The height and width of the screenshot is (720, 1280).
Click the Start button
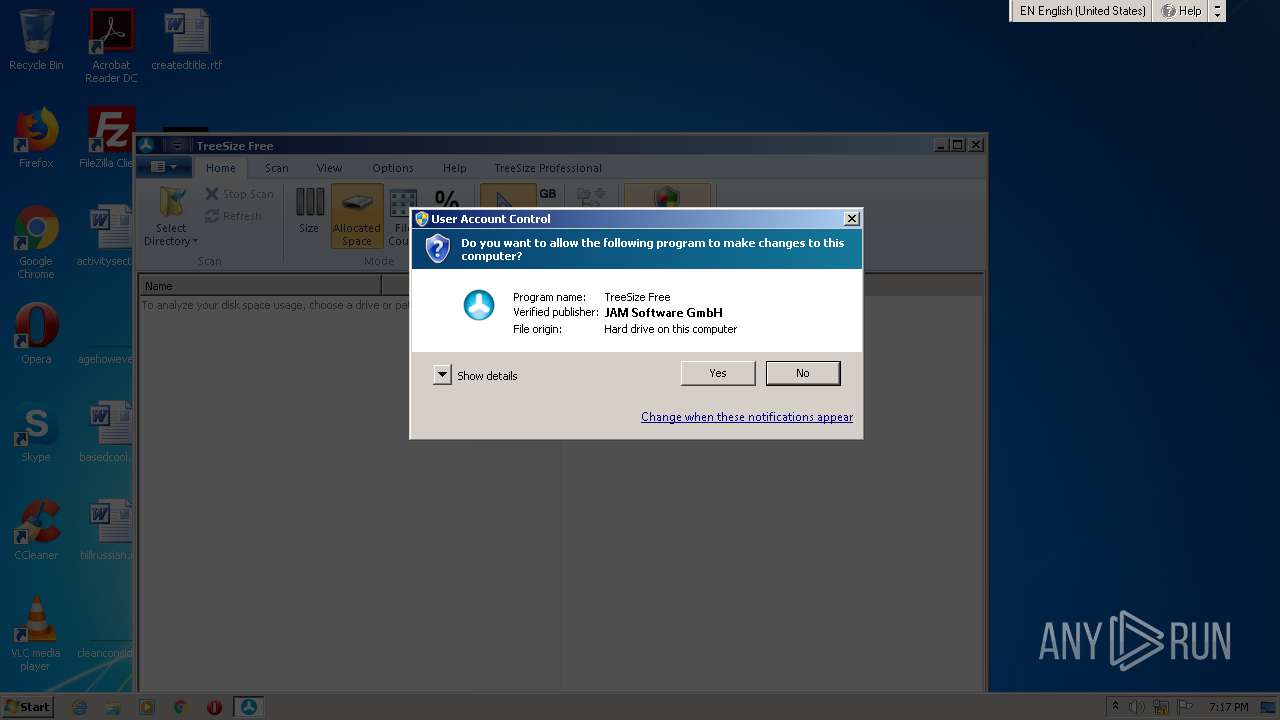(27, 707)
